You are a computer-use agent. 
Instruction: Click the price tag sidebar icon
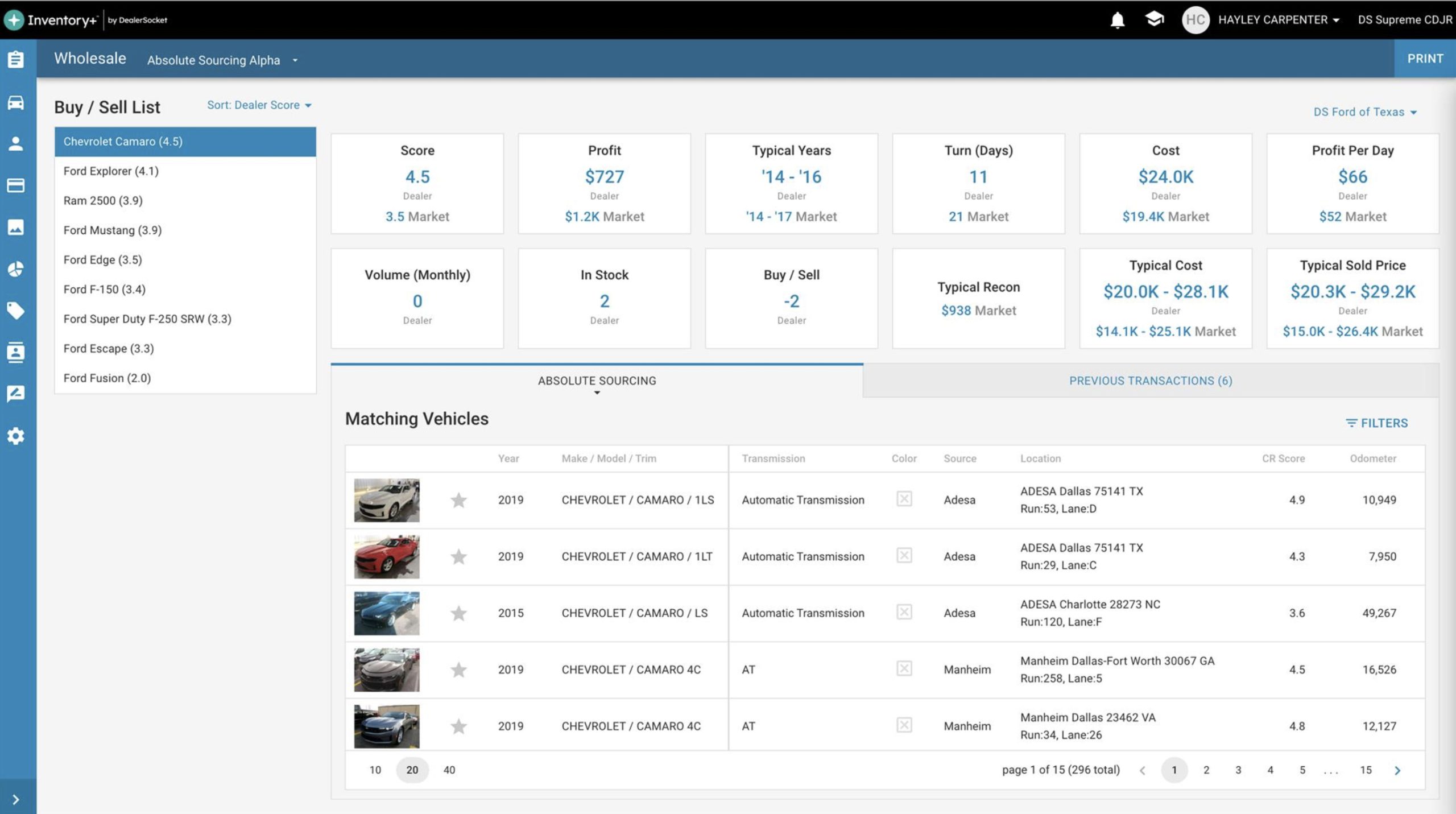click(16, 311)
